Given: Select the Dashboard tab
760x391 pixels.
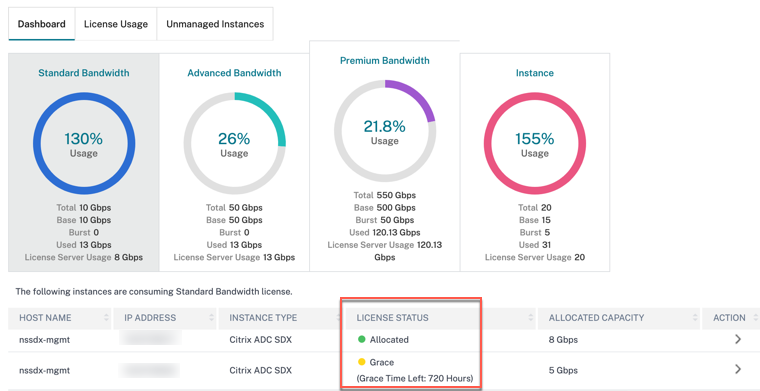Looking at the screenshot, I should point(42,24).
